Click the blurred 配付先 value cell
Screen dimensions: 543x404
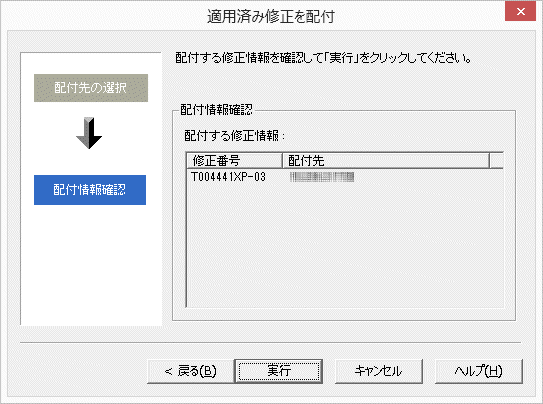[x=322, y=177]
